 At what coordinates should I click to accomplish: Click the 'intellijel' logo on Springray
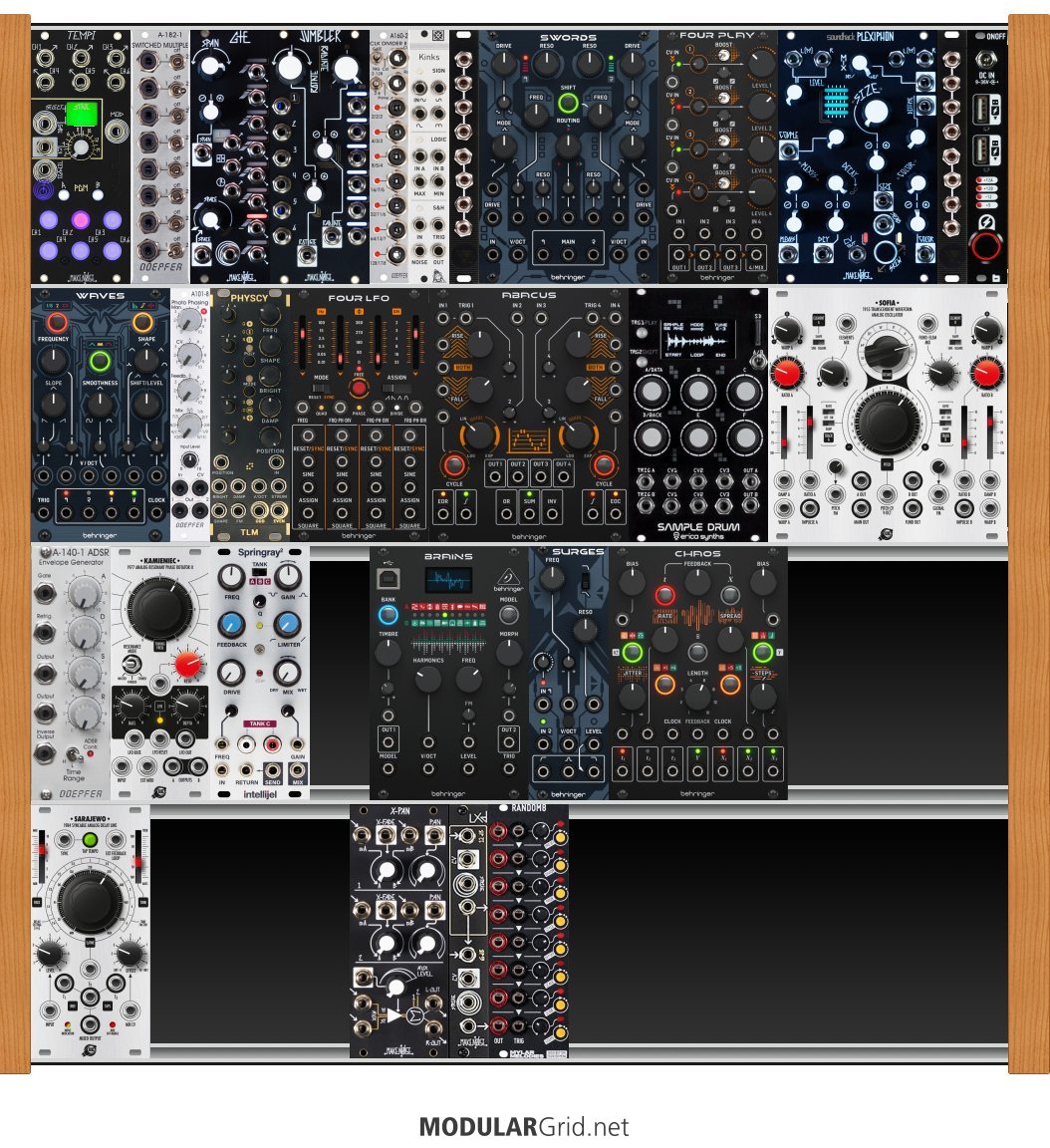(x=260, y=794)
